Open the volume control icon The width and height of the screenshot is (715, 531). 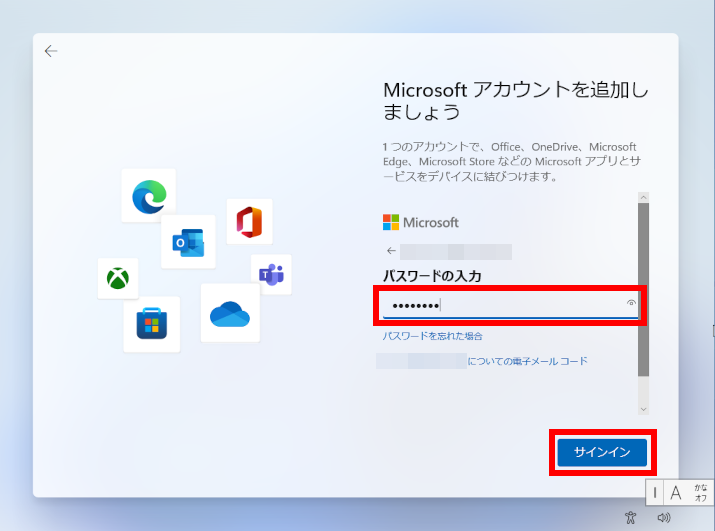[x=662, y=517]
